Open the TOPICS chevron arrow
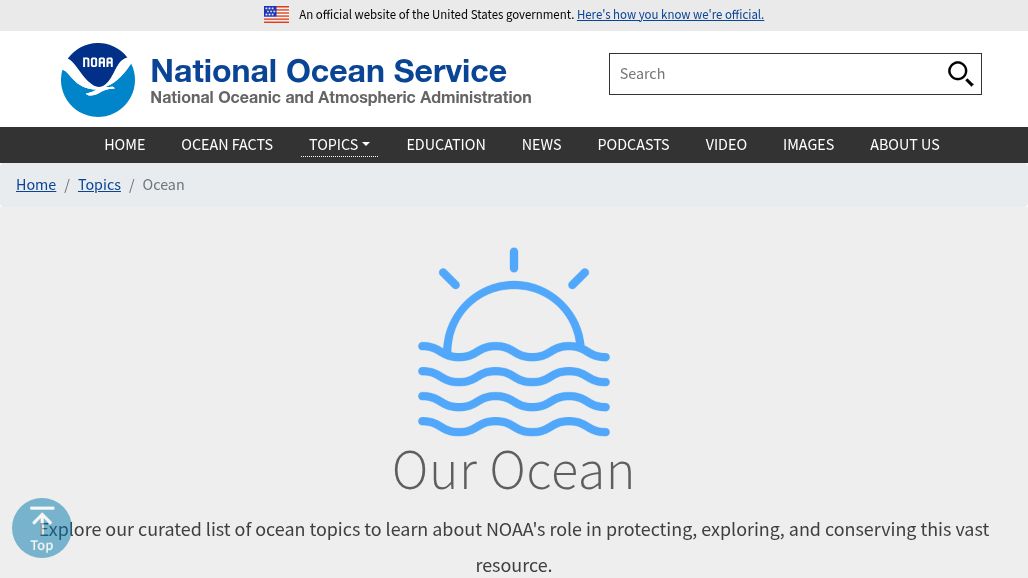The width and height of the screenshot is (1028, 578). (x=364, y=144)
